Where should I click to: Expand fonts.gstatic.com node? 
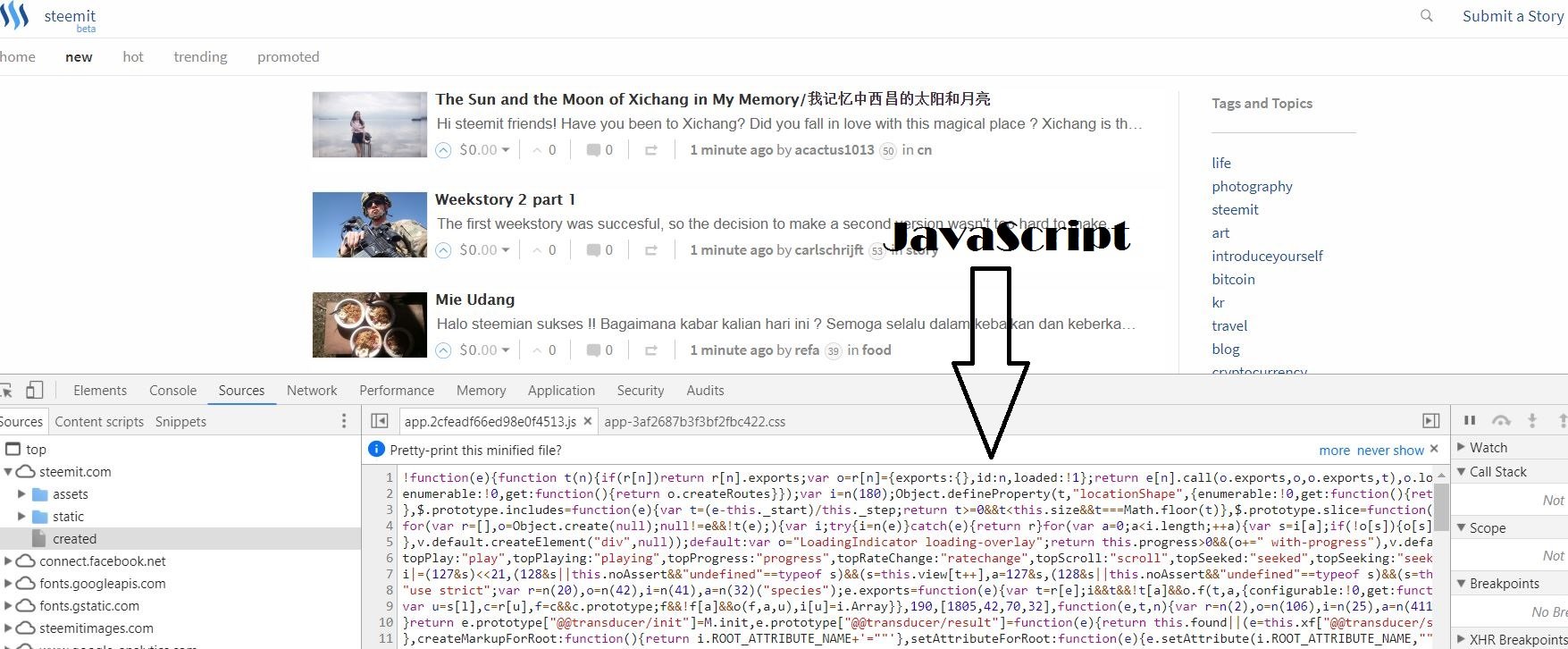coord(8,605)
